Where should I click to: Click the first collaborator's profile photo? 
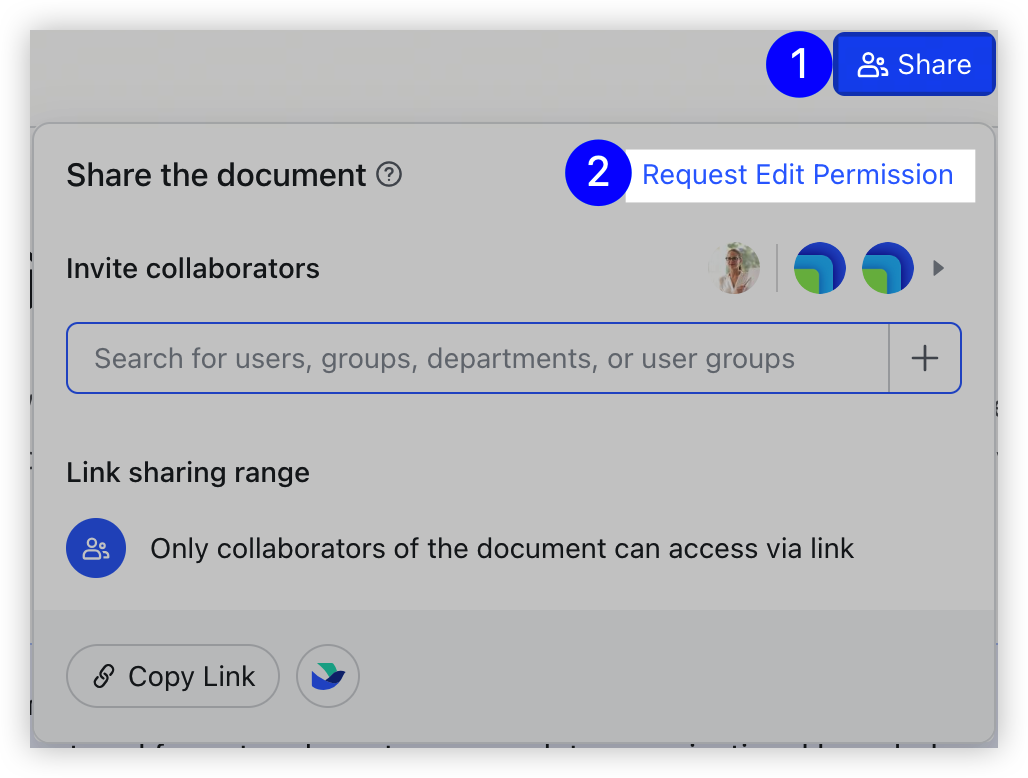coord(735,268)
